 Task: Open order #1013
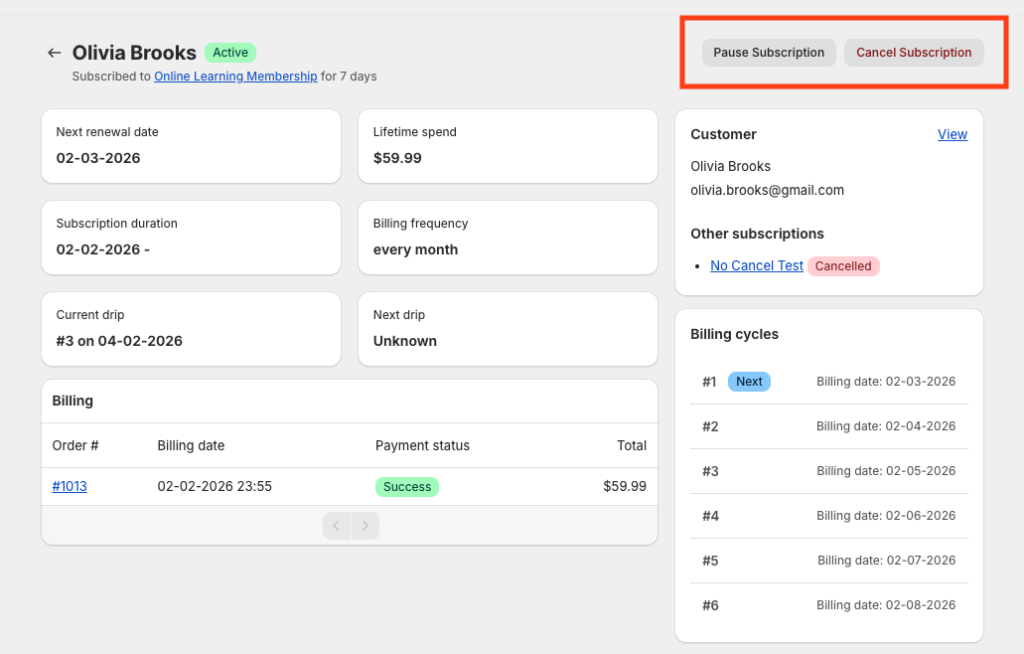click(x=69, y=487)
